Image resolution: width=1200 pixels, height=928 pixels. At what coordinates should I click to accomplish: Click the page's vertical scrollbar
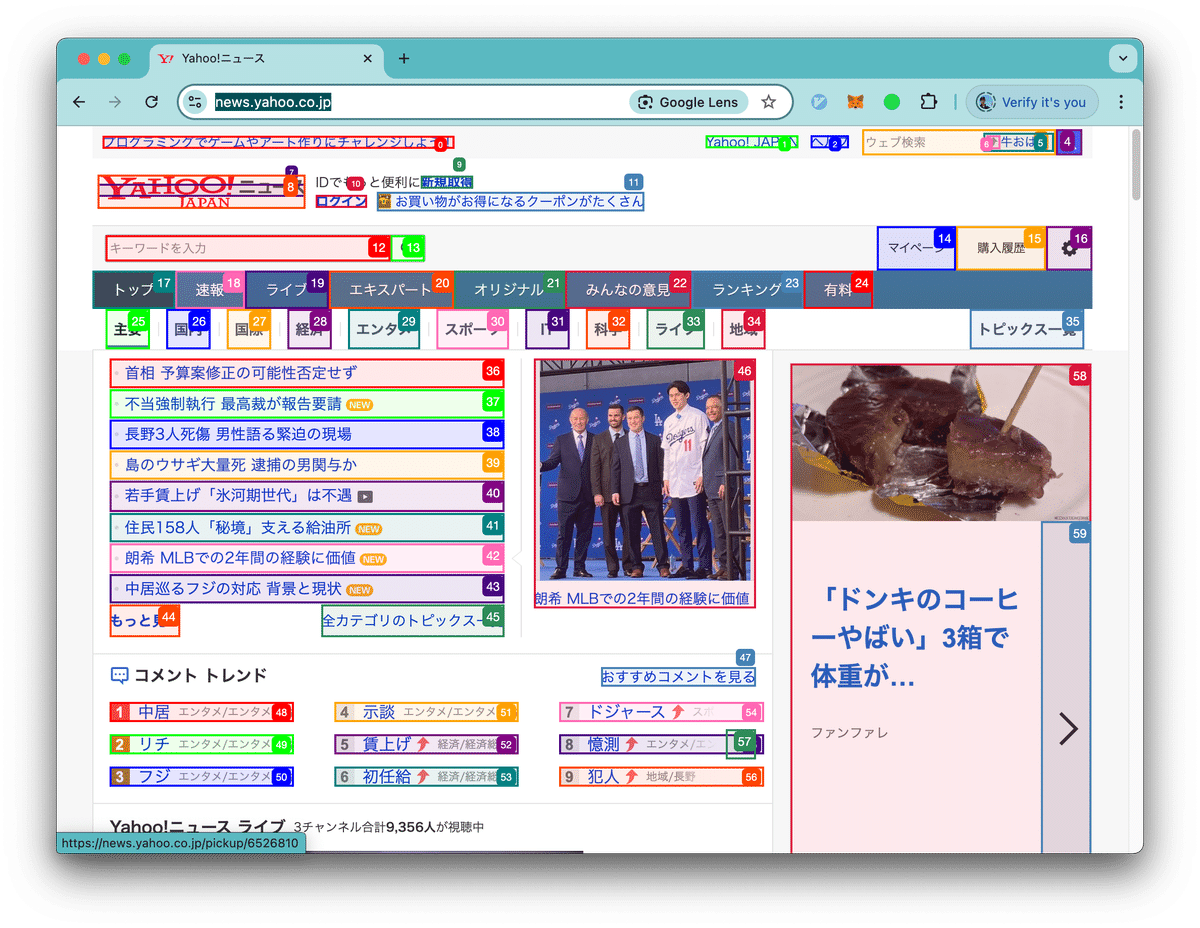click(x=1136, y=164)
